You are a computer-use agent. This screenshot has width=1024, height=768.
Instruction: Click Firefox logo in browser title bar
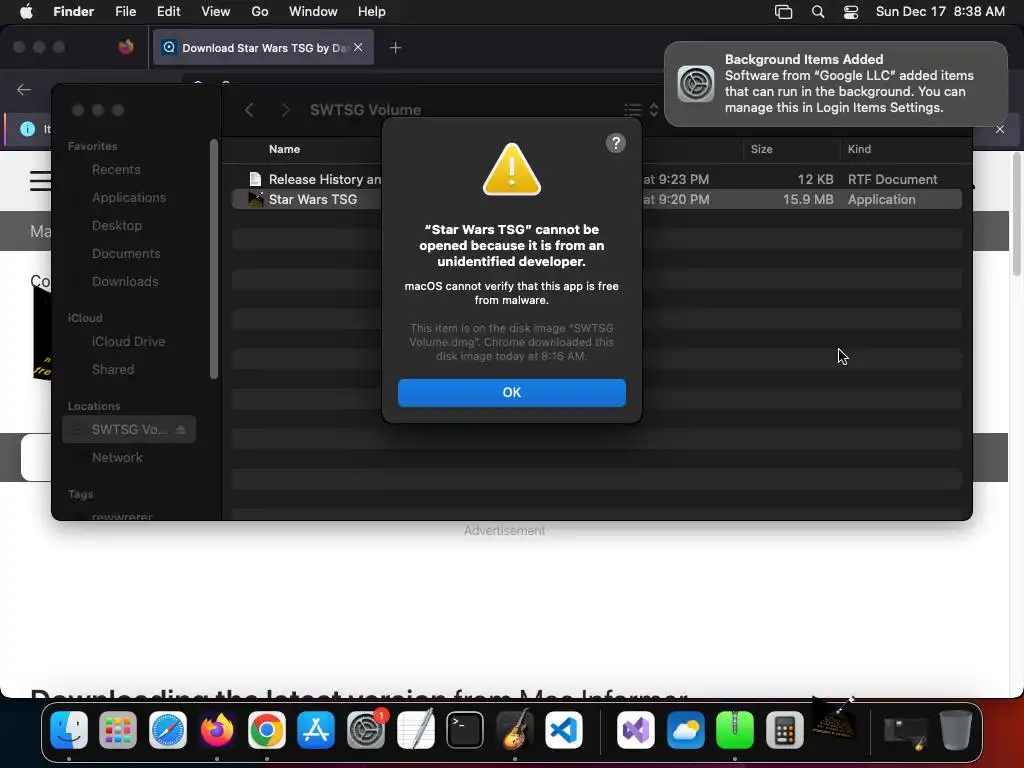pyautogui.click(x=125, y=47)
